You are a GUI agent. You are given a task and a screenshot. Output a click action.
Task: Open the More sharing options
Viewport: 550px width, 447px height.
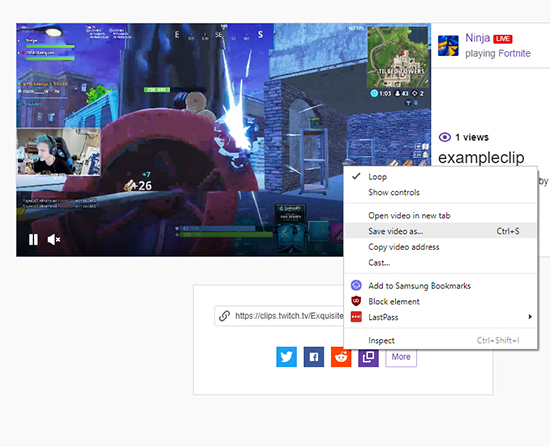click(x=401, y=357)
